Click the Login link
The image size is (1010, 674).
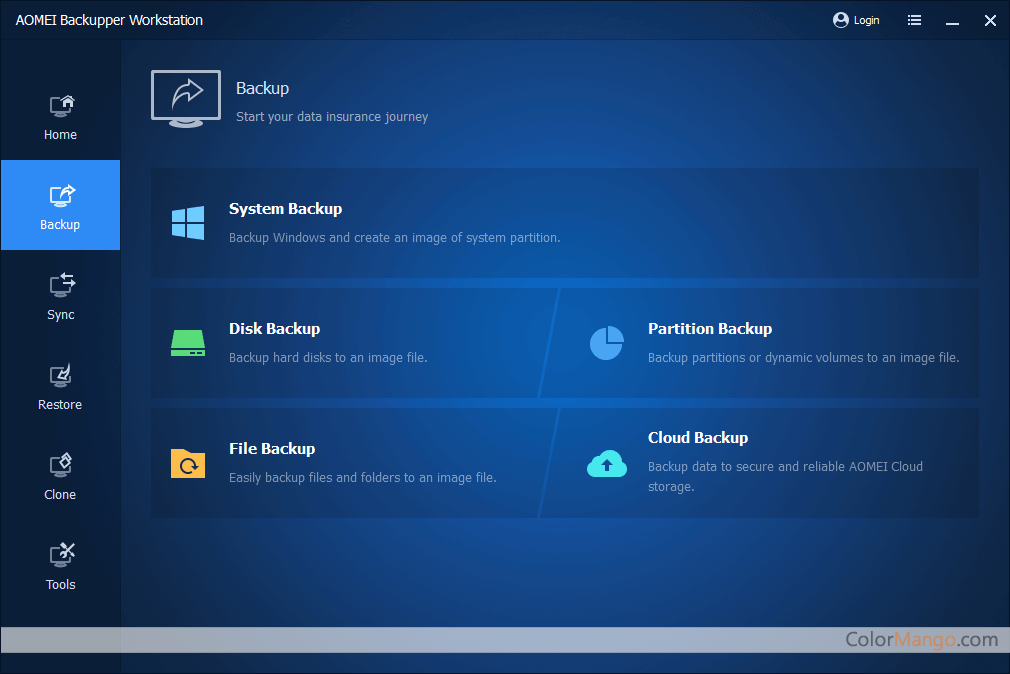click(866, 20)
